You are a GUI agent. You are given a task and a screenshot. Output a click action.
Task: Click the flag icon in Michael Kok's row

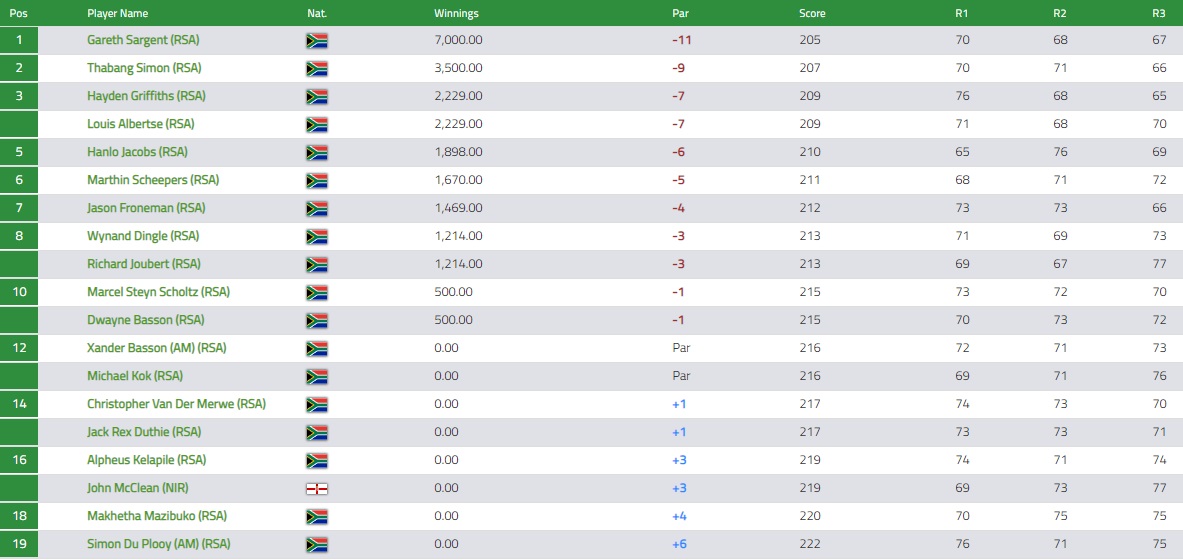coord(317,377)
